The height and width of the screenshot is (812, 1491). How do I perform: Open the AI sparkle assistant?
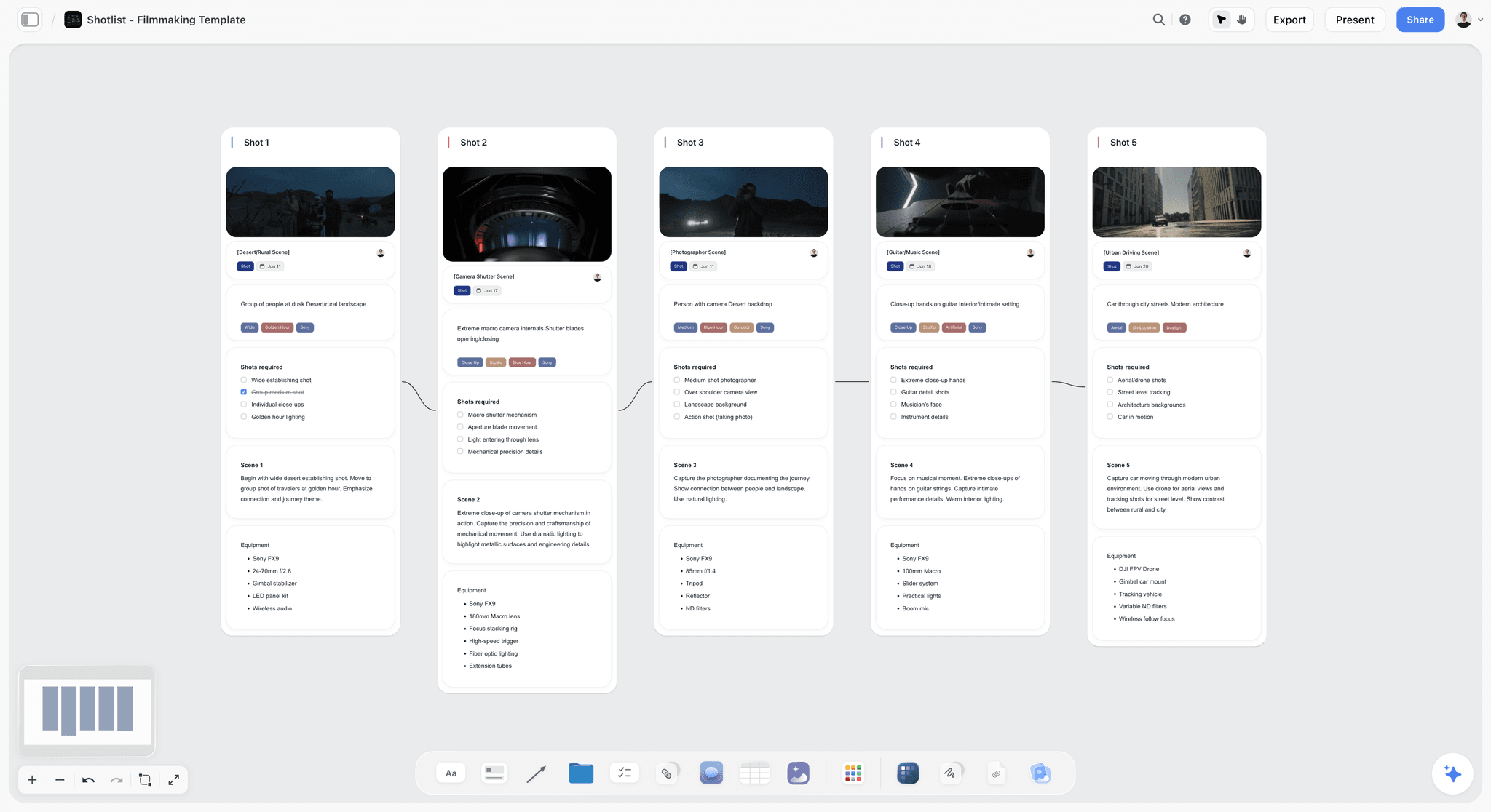(x=1452, y=774)
